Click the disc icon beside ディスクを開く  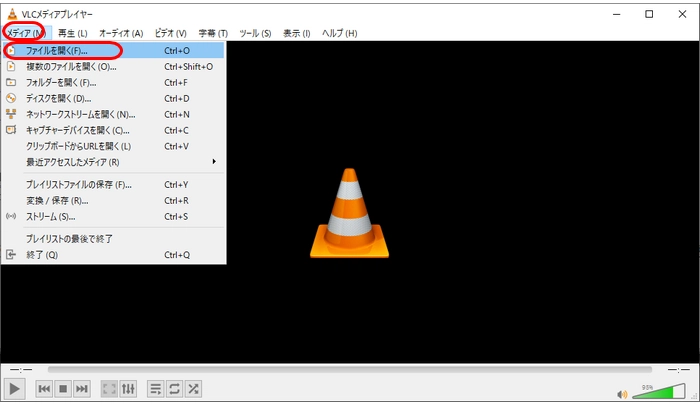point(11,98)
